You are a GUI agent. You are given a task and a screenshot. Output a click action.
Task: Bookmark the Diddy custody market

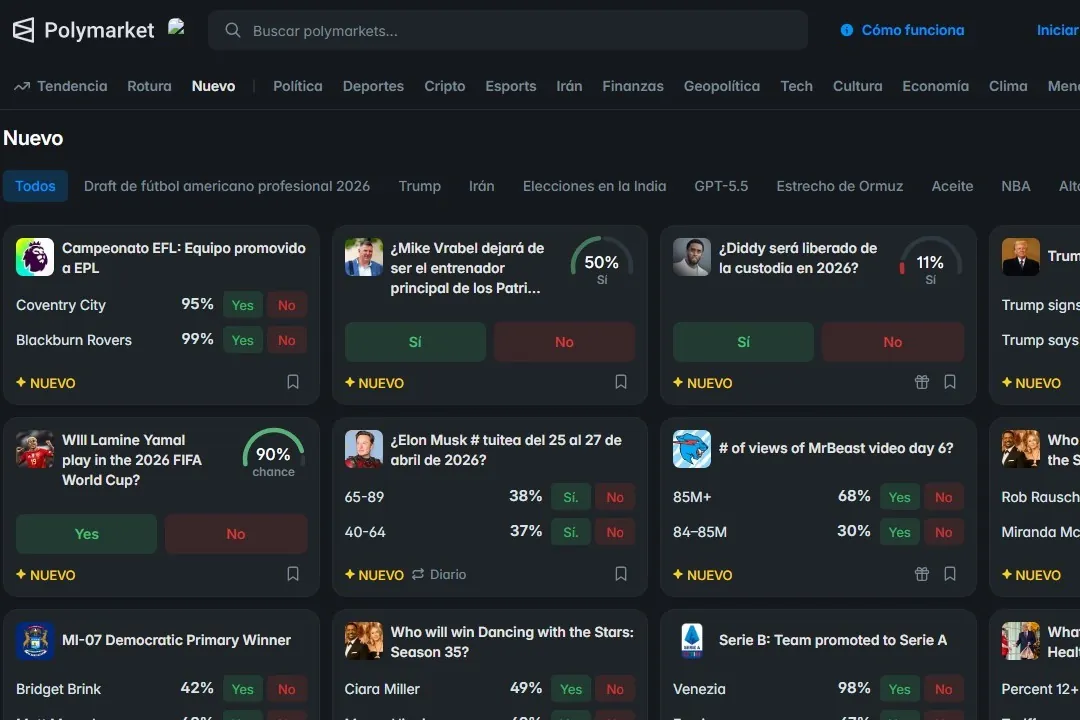(950, 382)
